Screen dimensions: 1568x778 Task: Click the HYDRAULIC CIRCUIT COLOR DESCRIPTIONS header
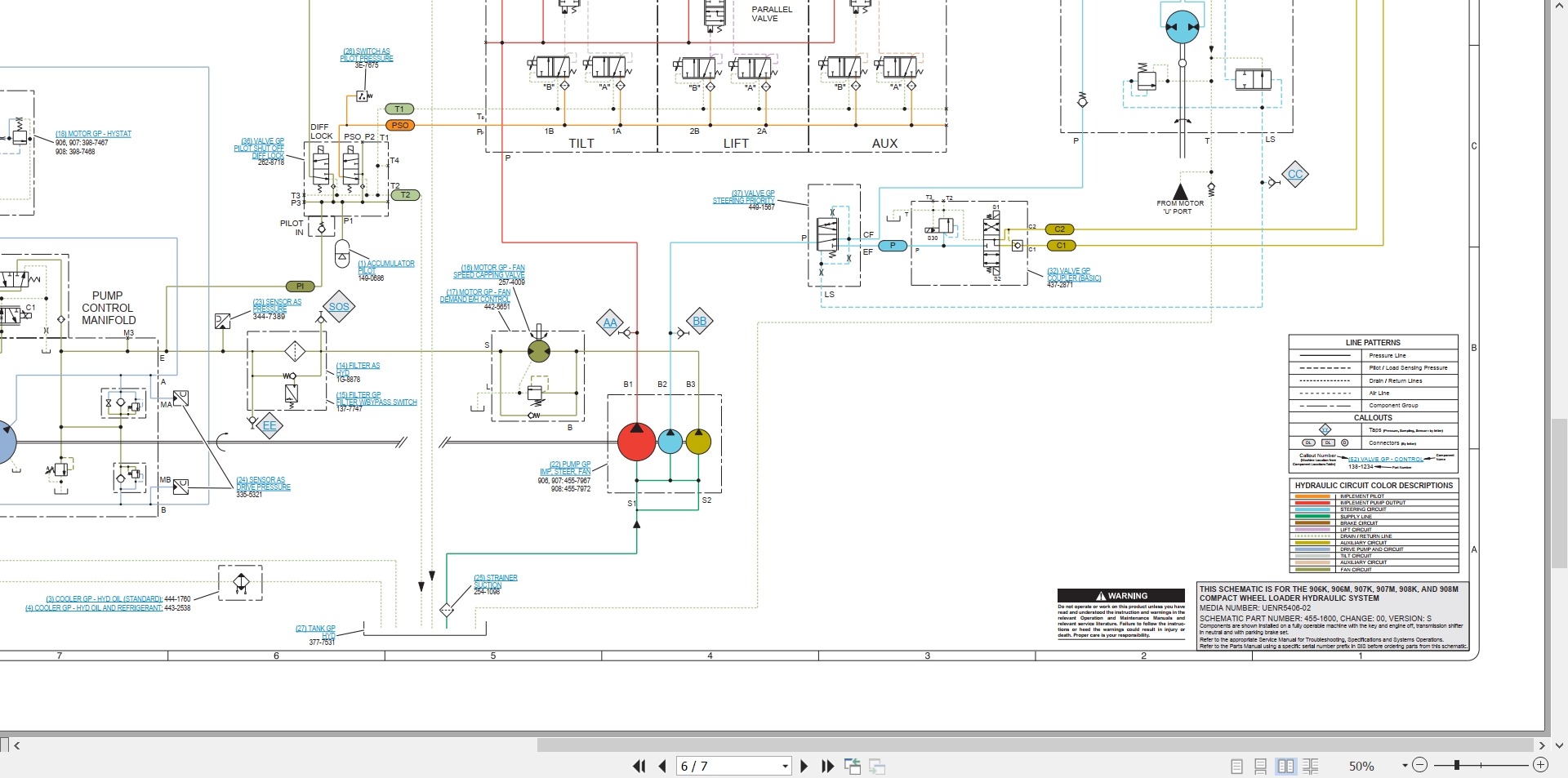(1374, 486)
